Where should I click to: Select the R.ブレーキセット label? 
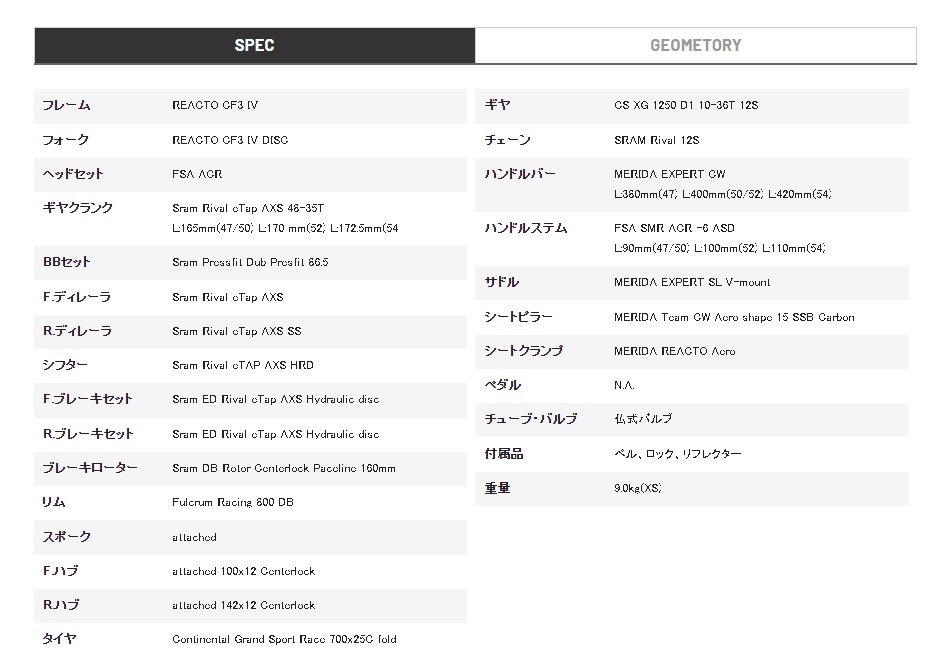pos(88,433)
